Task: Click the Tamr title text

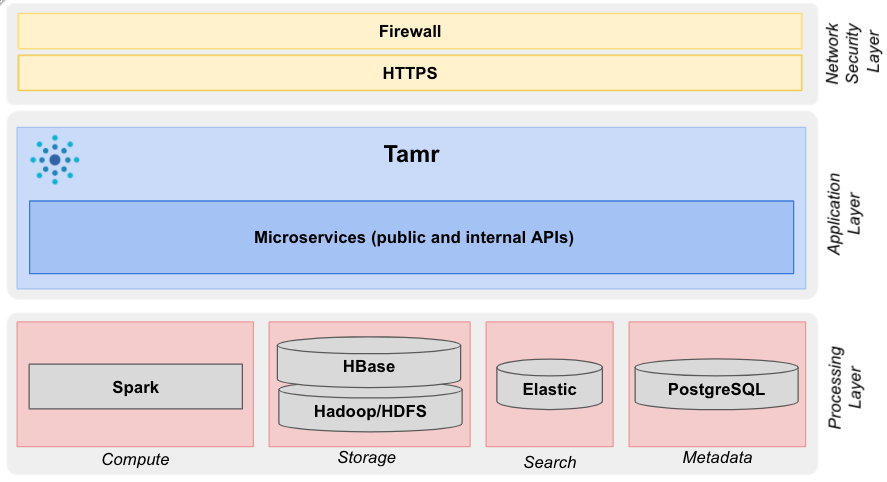Action: [x=411, y=154]
